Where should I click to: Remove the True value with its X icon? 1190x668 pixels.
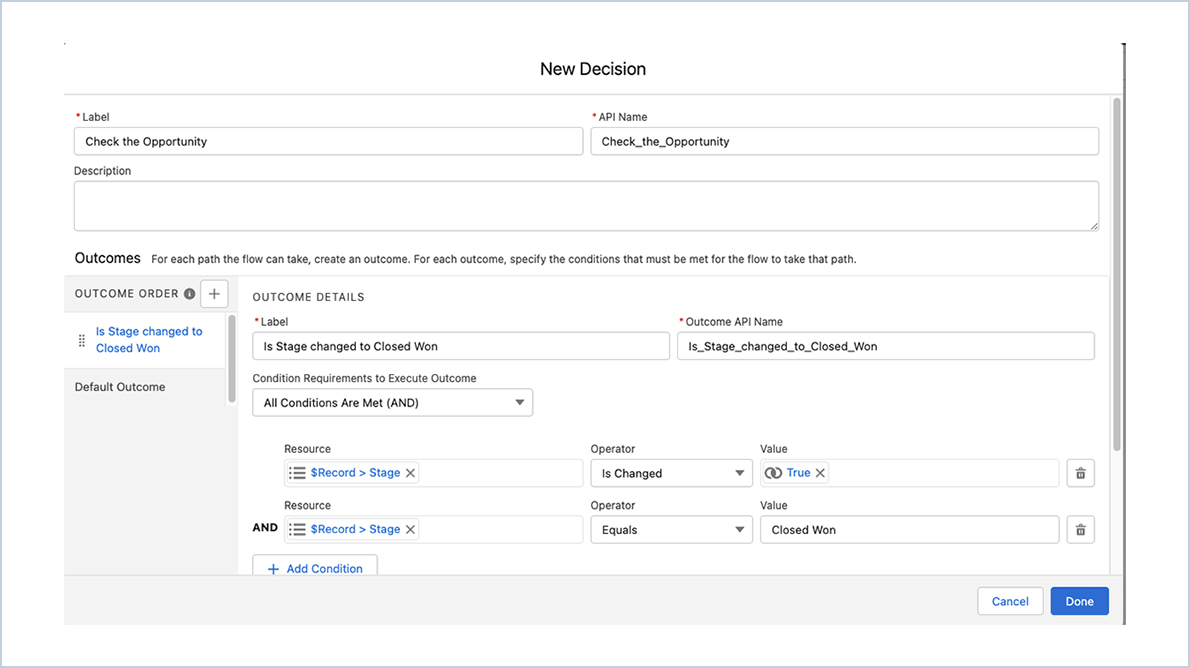[x=820, y=472]
